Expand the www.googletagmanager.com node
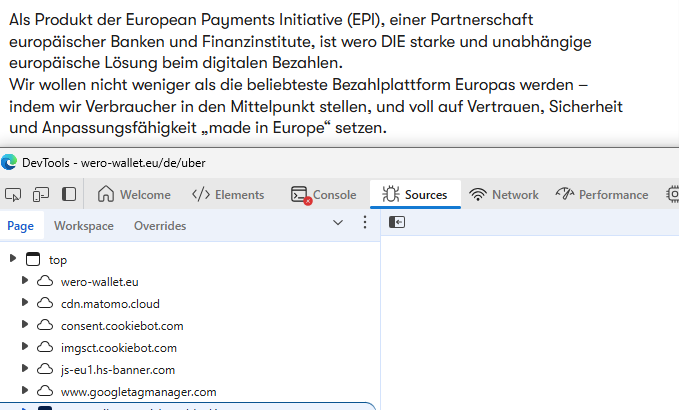 pyautogui.click(x=25, y=391)
